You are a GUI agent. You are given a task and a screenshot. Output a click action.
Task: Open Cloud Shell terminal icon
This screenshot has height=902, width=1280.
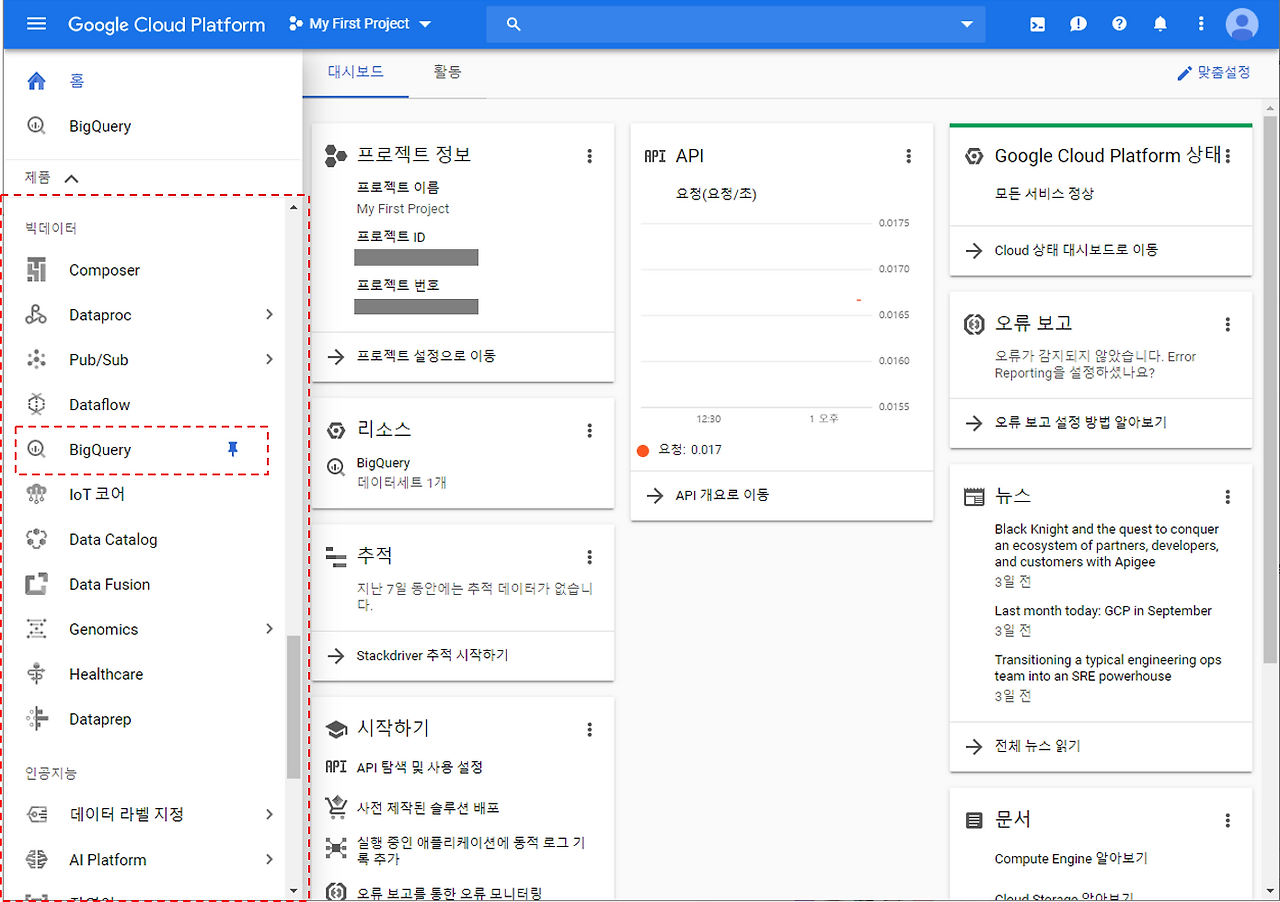pyautogui.click(x=1038, y=24)
